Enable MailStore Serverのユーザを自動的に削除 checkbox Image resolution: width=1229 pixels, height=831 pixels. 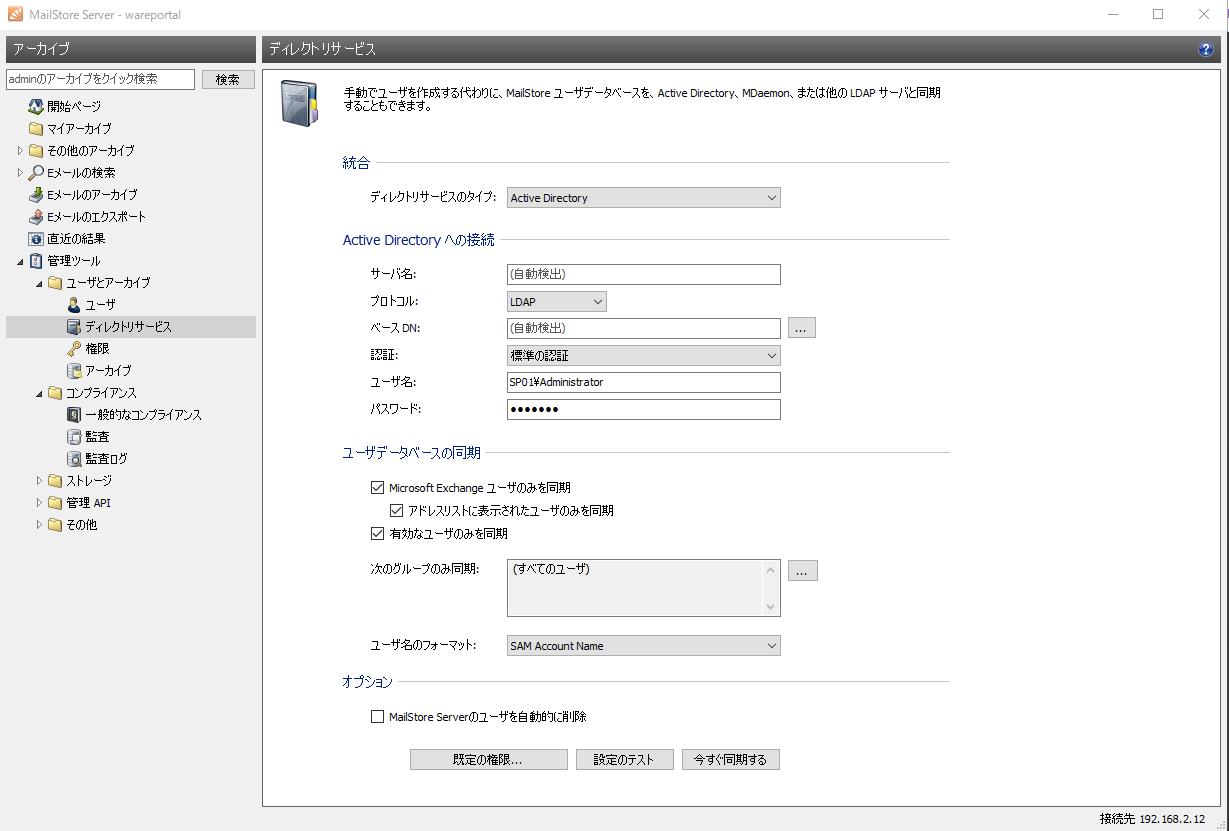point(377,716)
